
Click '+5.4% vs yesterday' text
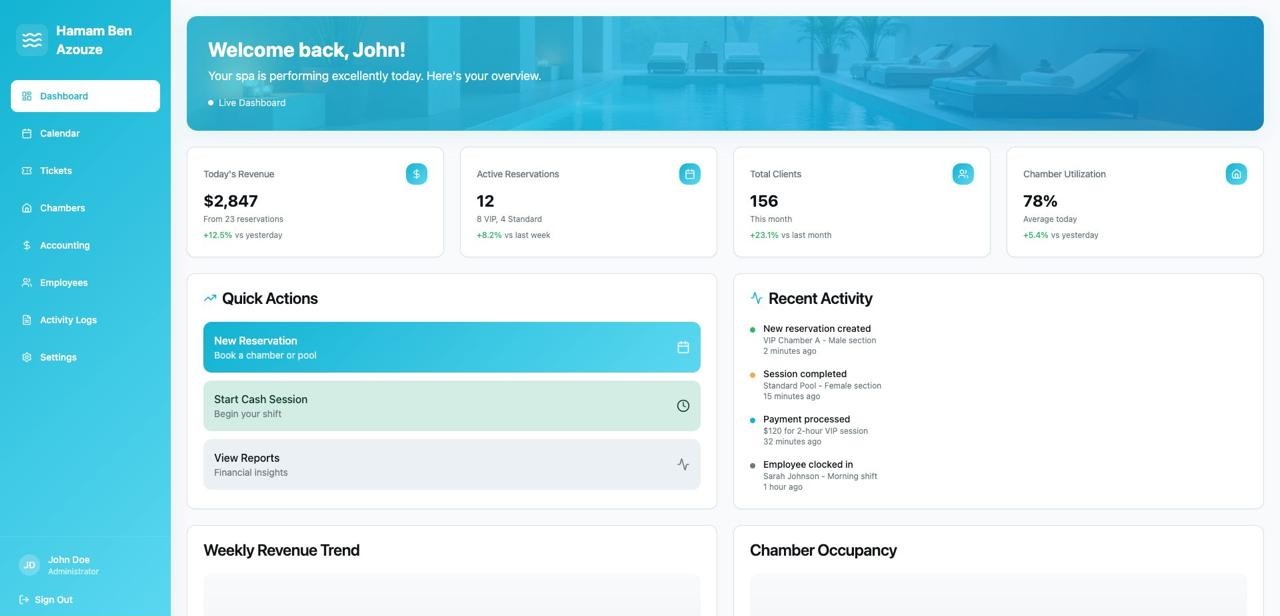pyautogui.click(x=1061, y=235)
